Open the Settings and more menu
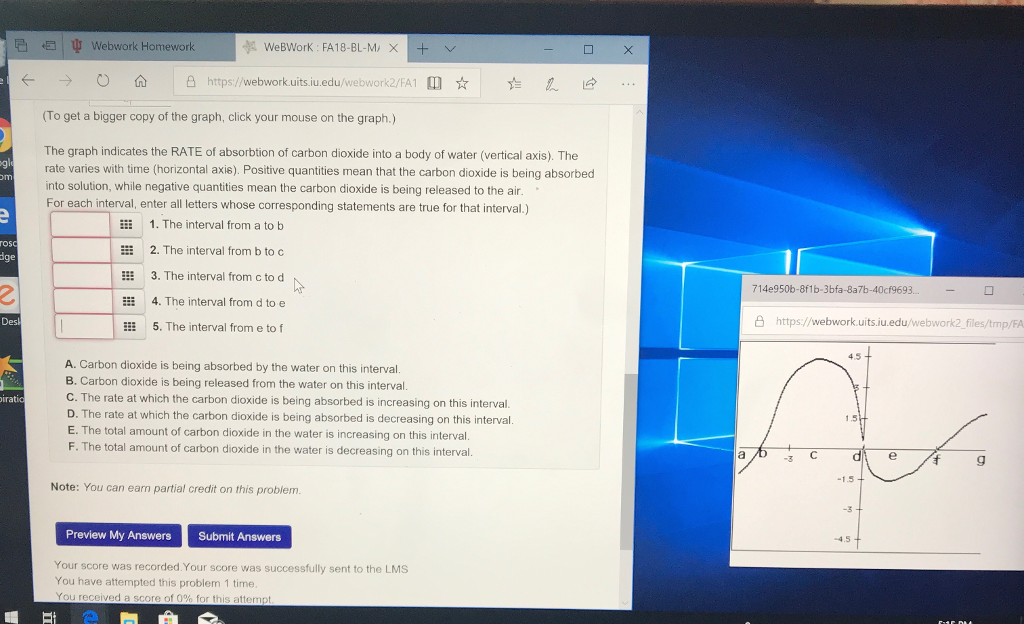This screenshot has width=1024, height=624. (x=628, y=83)
